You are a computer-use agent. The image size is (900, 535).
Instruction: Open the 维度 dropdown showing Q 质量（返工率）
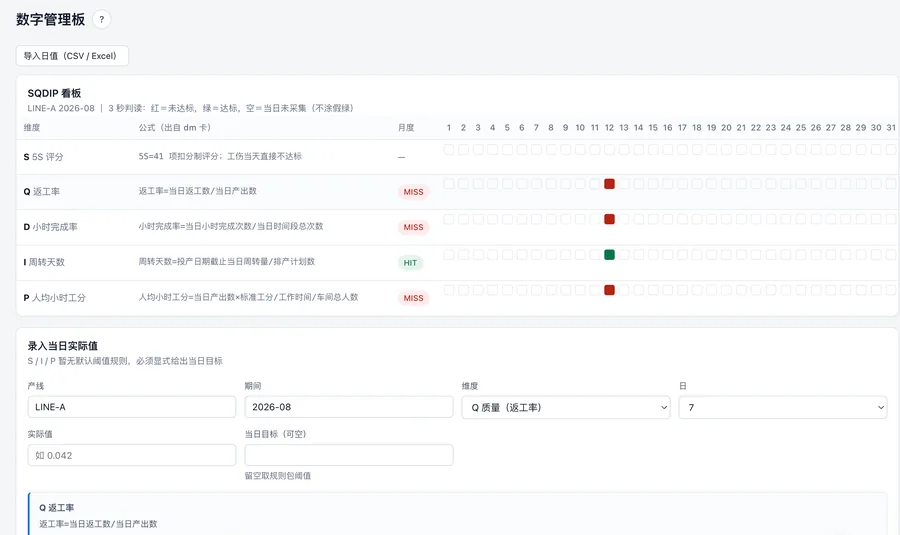pos(566,407)
